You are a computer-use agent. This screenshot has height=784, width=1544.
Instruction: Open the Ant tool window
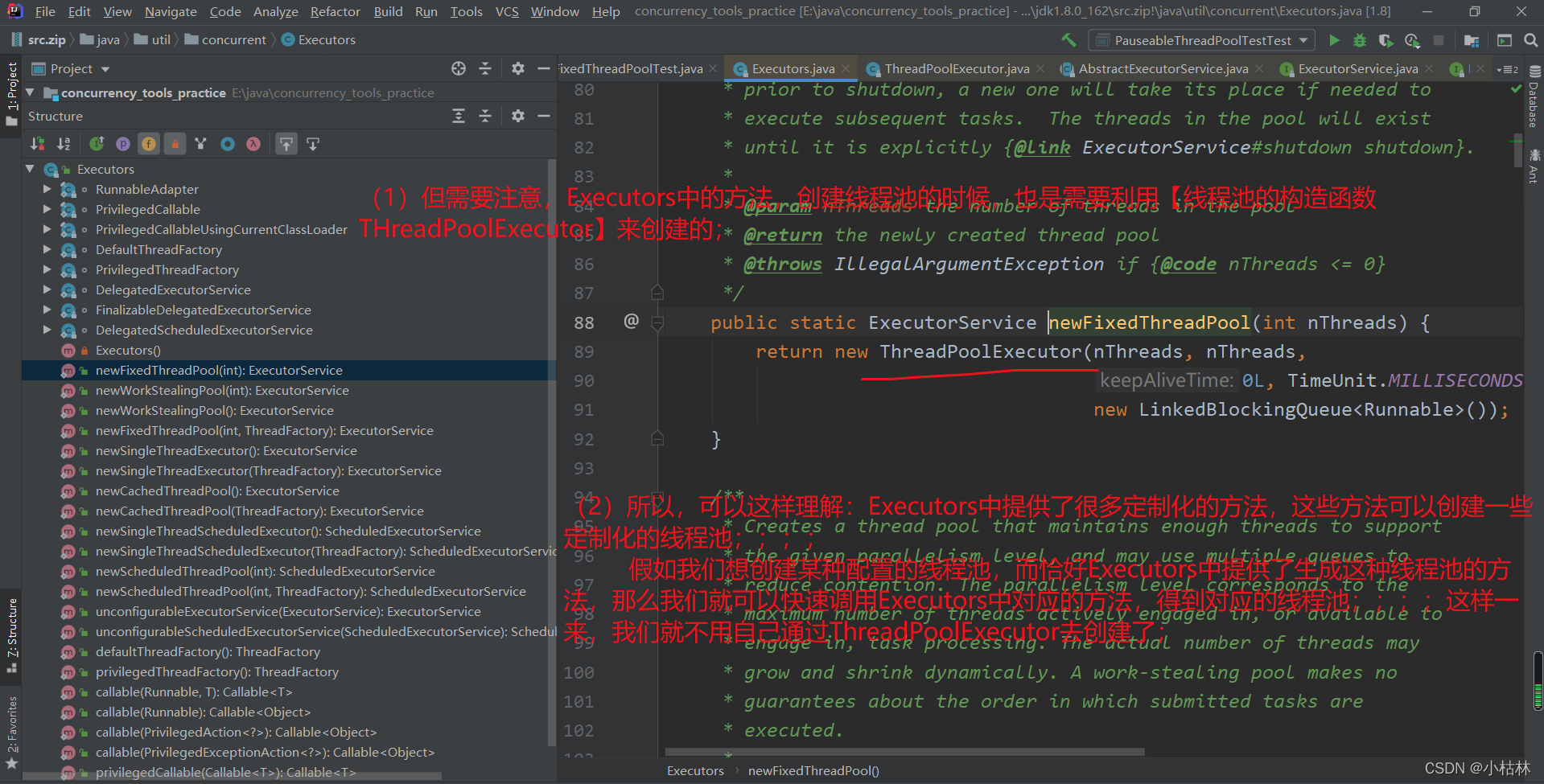tap(1534, 166)
